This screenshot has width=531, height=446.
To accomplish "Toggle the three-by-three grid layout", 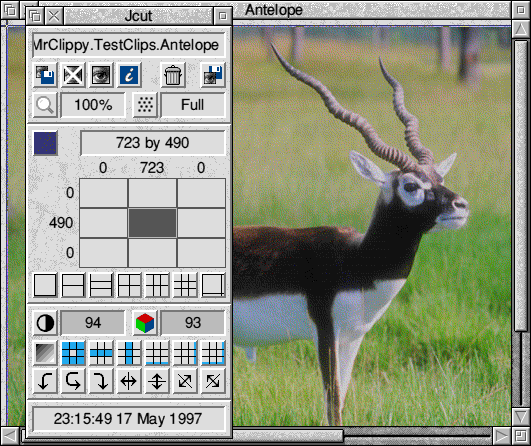I will [185, 285].
